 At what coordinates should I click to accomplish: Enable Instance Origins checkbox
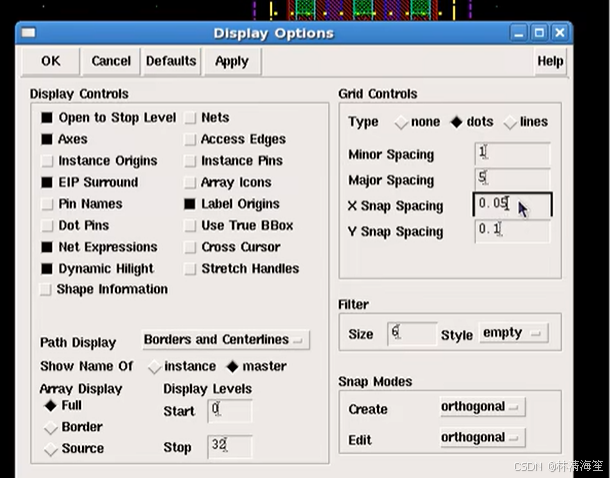coord(47,161)
